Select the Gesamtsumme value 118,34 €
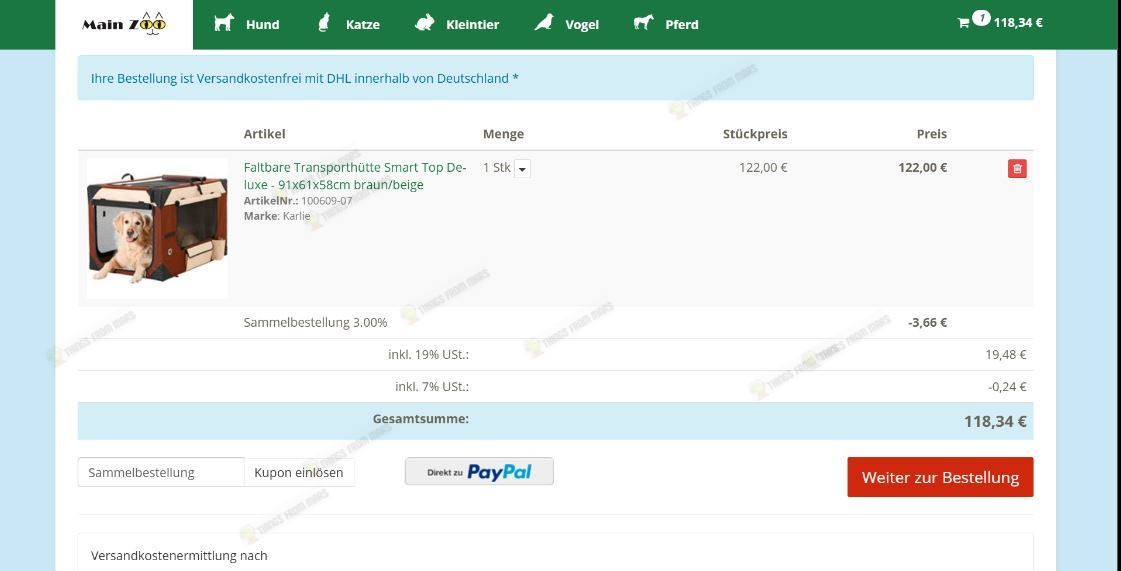The width and height of the screenshot is (1121, 571). click(995, 422)
